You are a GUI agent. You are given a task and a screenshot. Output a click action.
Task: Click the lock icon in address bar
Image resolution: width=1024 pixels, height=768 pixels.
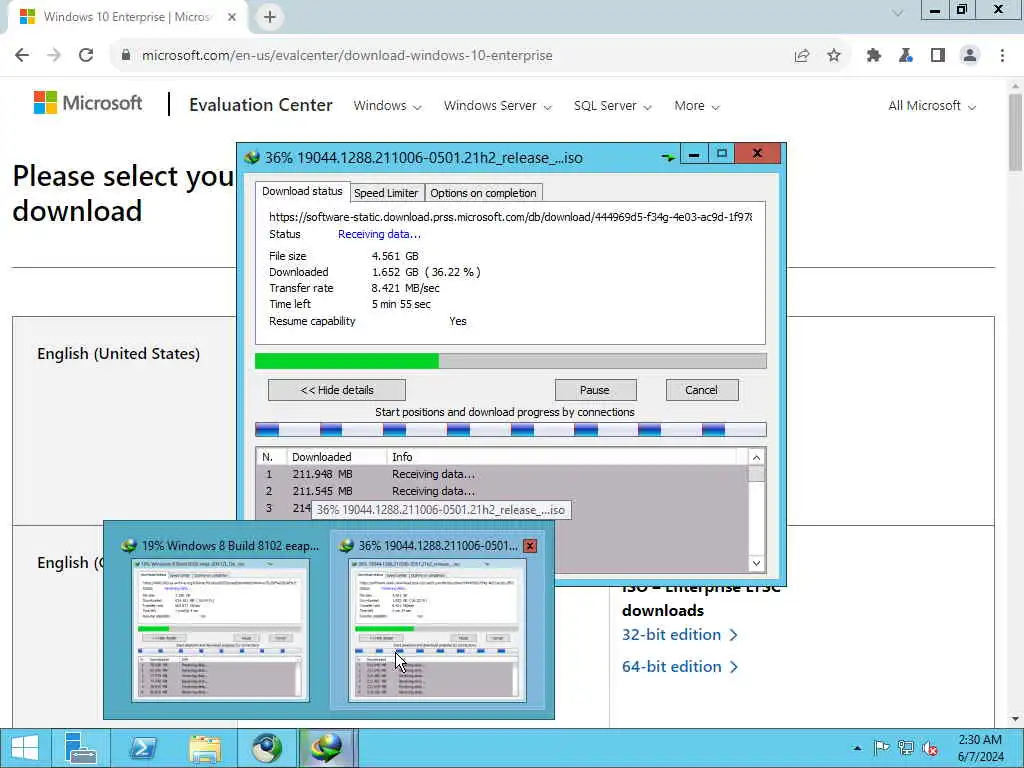[126, 56]
